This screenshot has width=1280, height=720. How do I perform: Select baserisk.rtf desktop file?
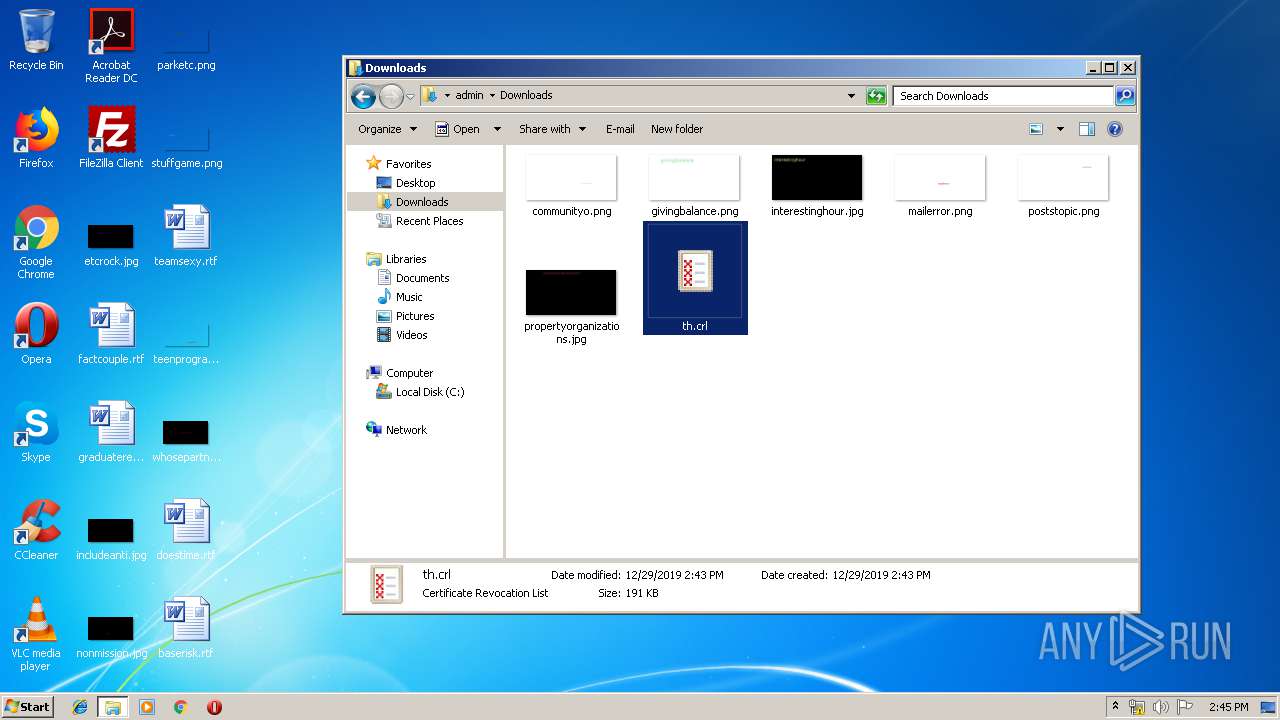pyautogui.click(x=186, y=628)
